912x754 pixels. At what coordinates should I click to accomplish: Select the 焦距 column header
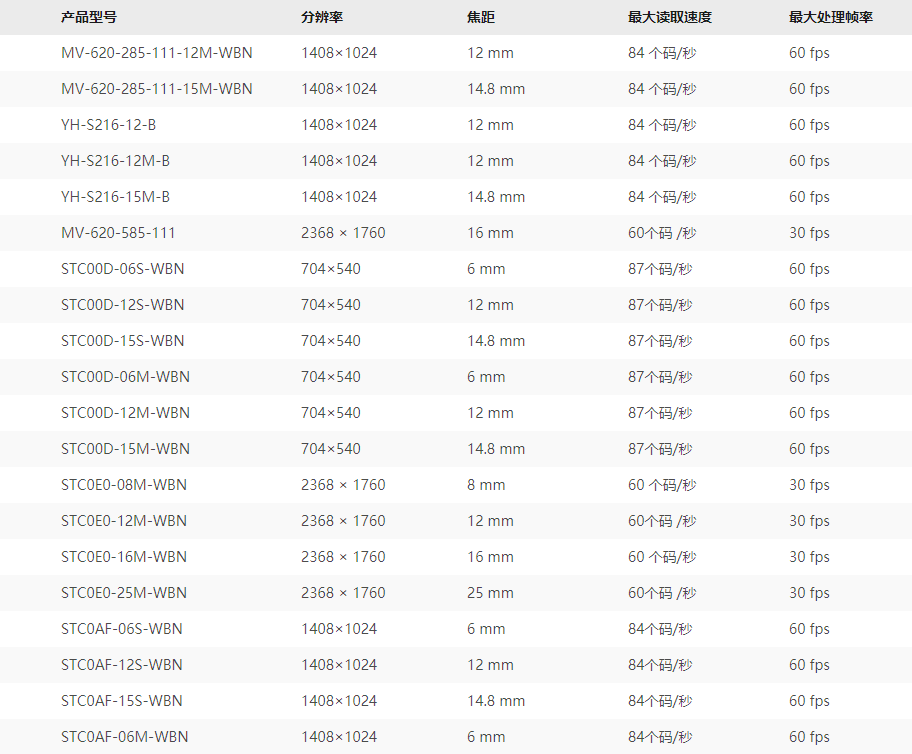[481, 18]
